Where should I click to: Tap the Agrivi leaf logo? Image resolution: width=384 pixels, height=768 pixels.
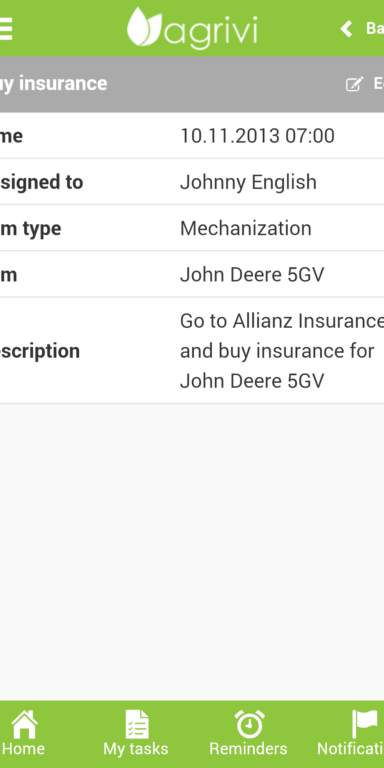point(144,27)
